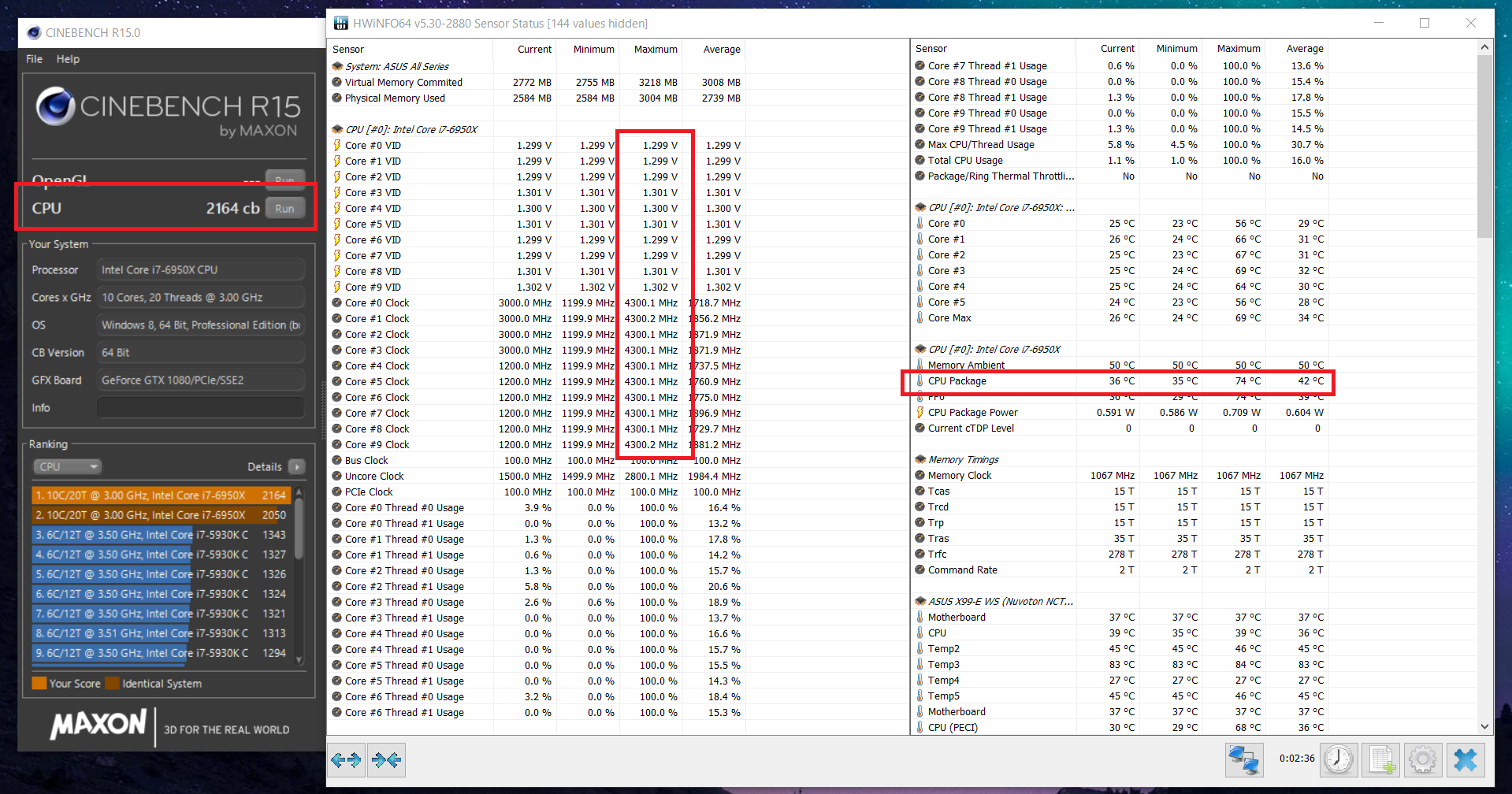1512x794 pixels.
Task: Open the Cinebench File menu
Action: pyautogui.click(x=34, y=59)
